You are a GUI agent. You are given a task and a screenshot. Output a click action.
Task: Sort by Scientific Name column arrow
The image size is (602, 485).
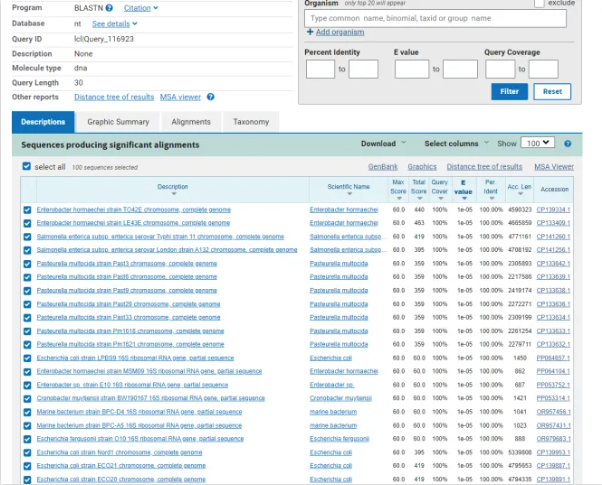click(x=349, y=194)
